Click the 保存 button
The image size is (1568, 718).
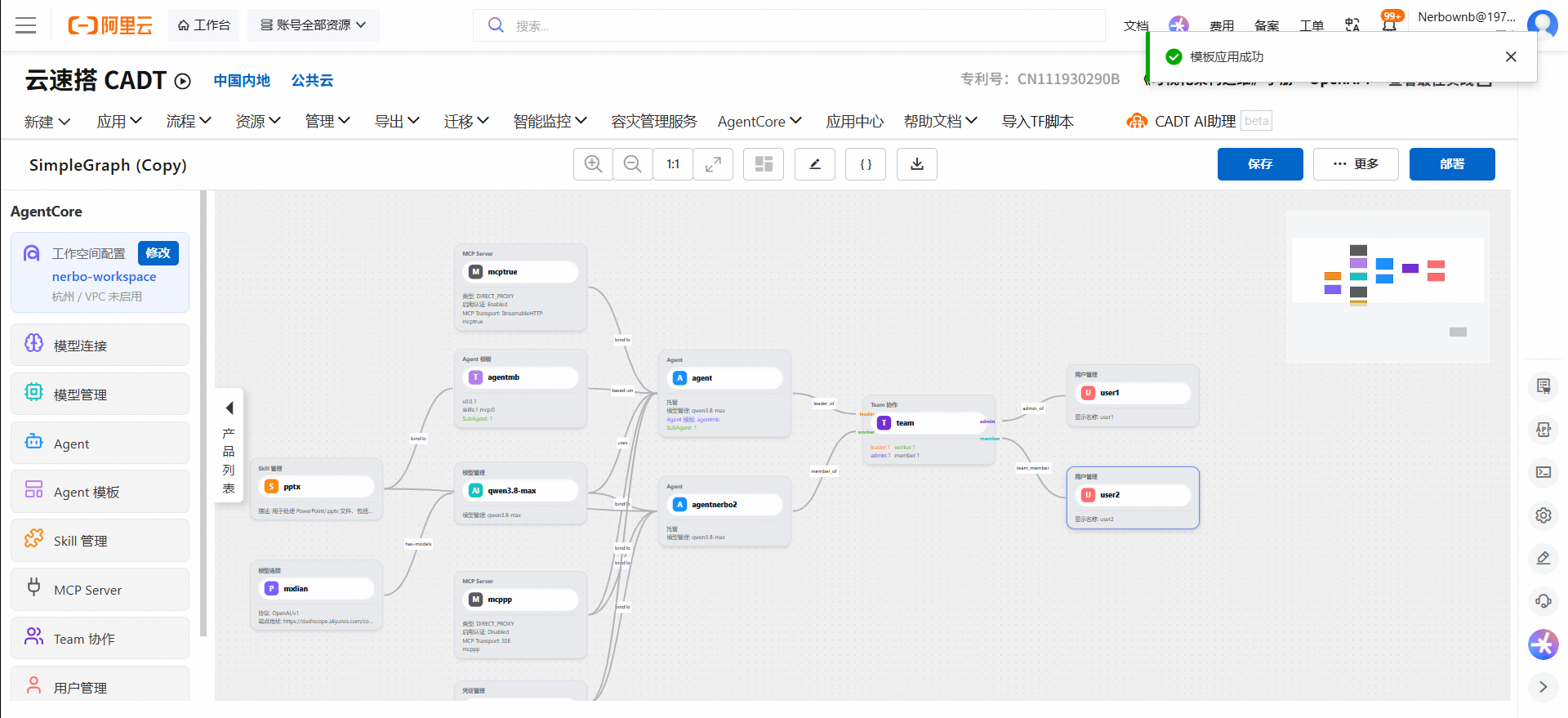[1260, 164]
